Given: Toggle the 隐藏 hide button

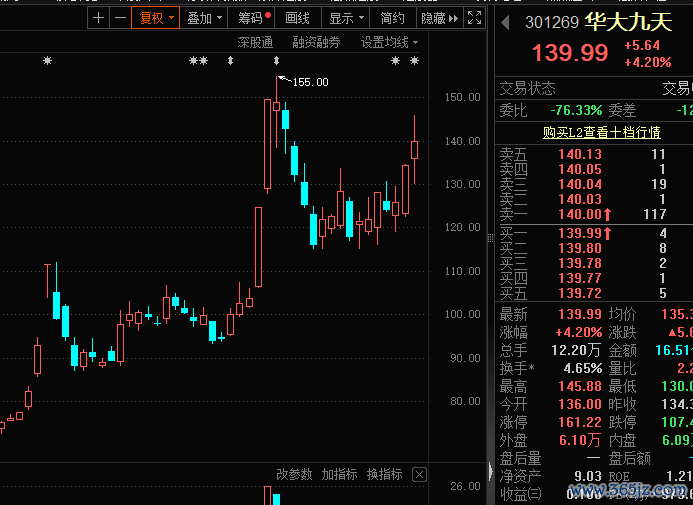Looking at the screenshot, I should click(433, 18).
